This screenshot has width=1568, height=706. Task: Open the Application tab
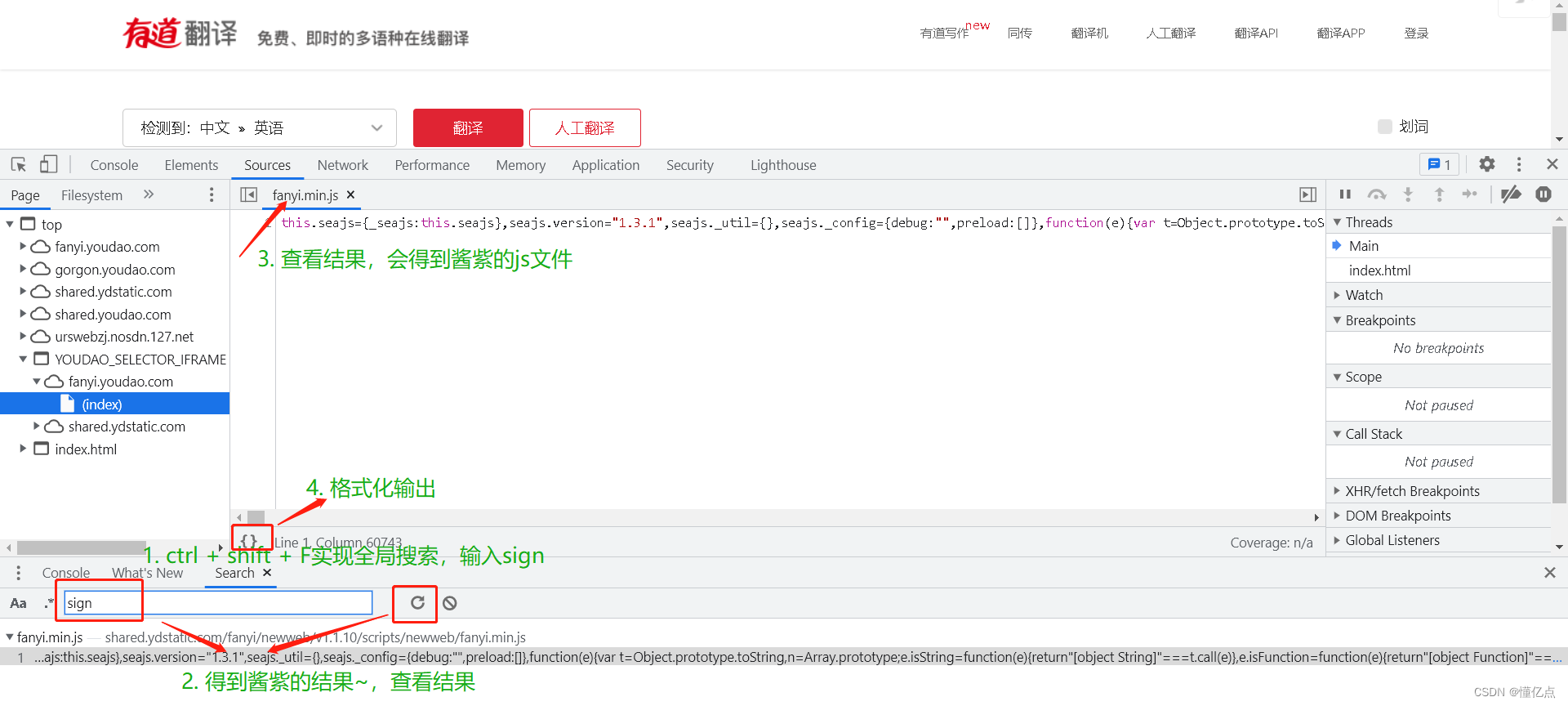[606, 164]
